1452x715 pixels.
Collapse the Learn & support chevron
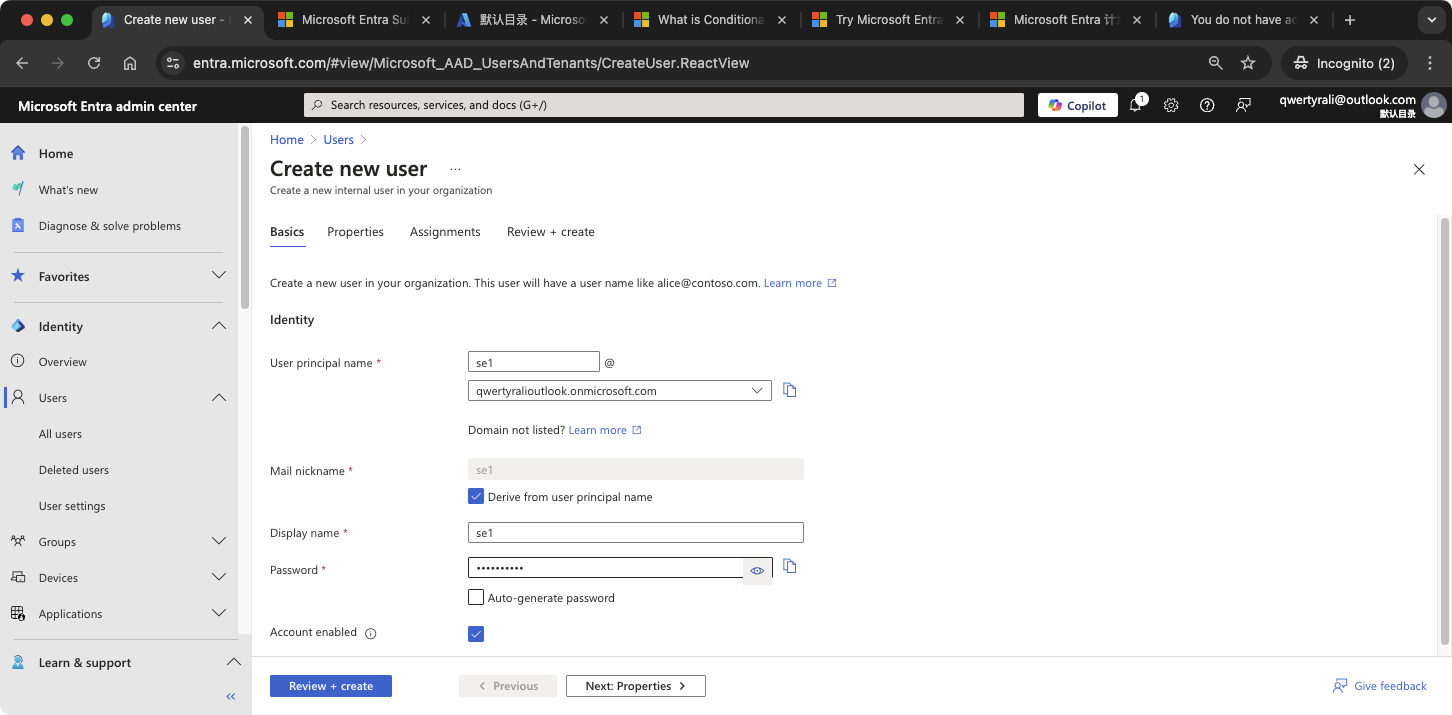tap(233, 662)
